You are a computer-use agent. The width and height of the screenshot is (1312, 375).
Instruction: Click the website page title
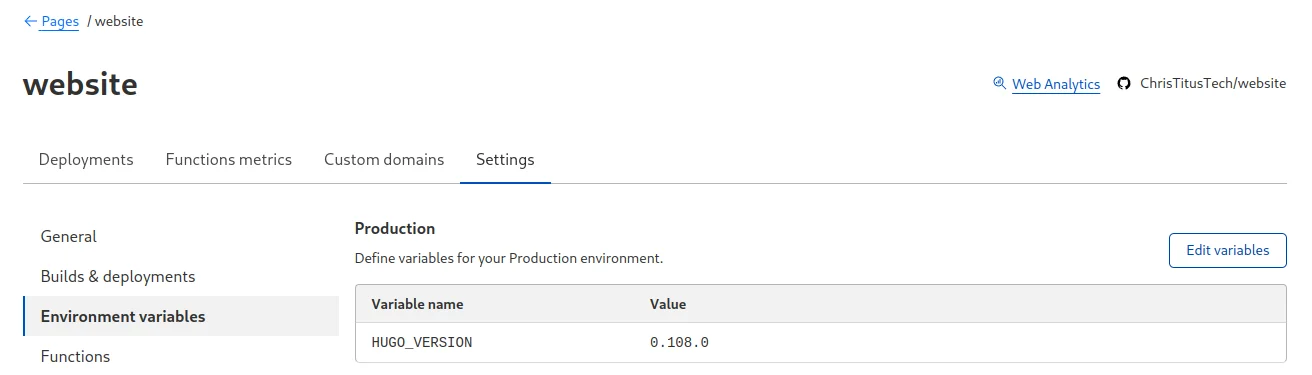[80, 85]
